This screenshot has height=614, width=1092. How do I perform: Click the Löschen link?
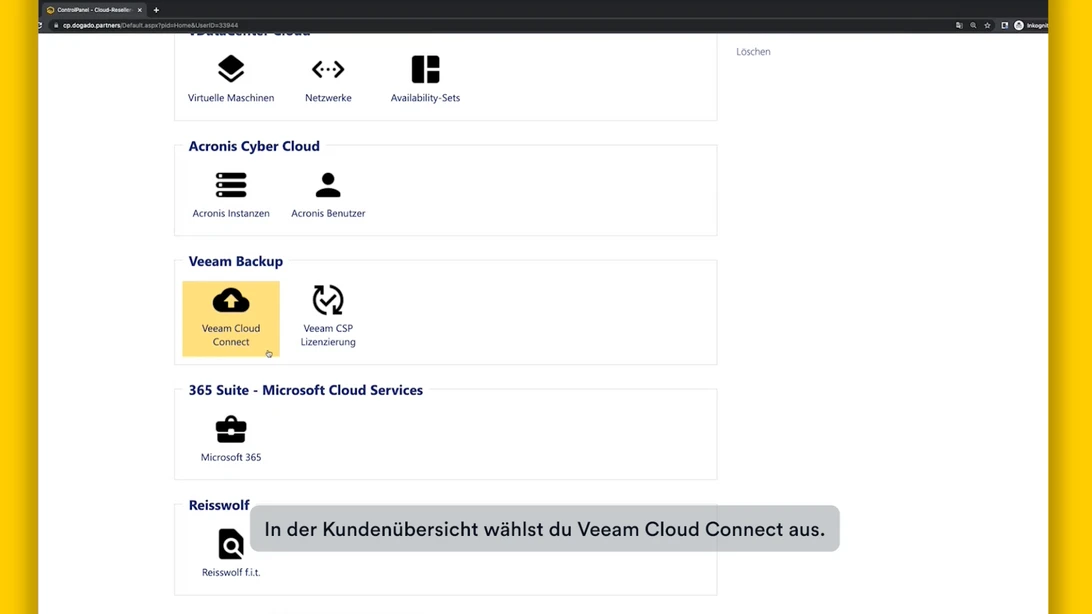click(x=753, y=52)
